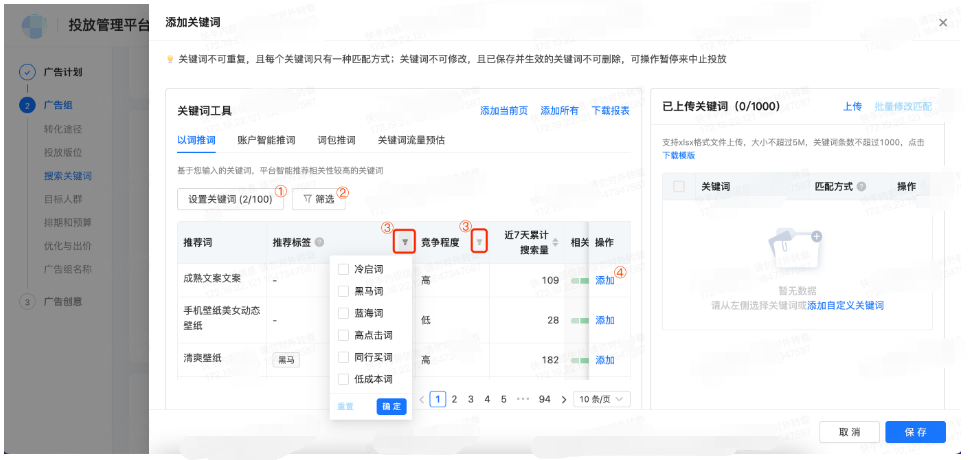Click the search volume value 182
This screenshot has height=460, width=970.
[x=551, y=360]
